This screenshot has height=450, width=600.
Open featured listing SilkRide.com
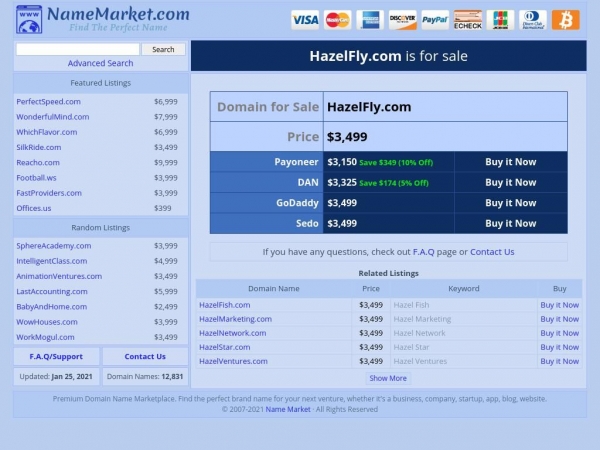coord(39,147)
